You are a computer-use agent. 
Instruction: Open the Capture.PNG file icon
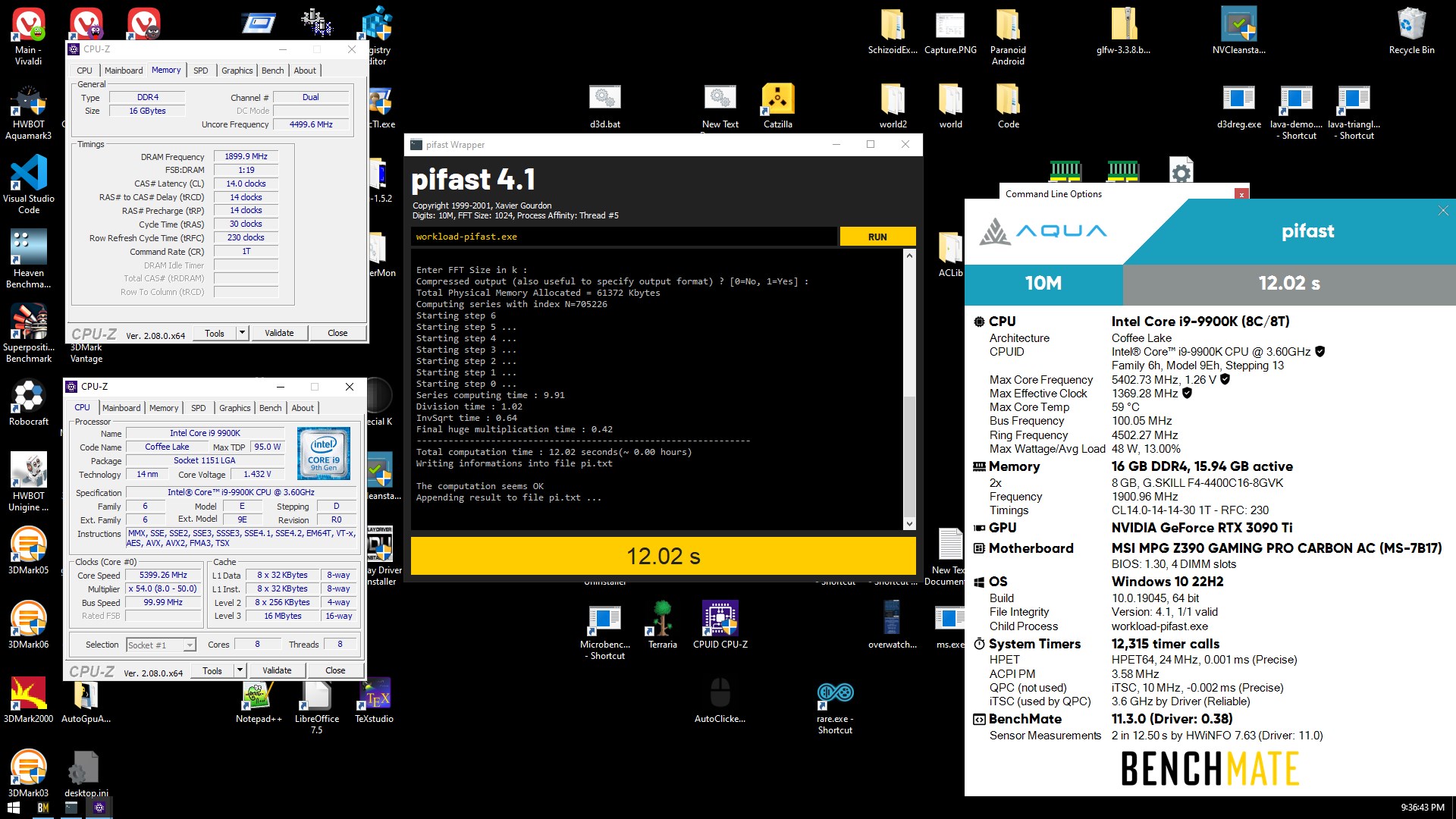pos(950,31)
